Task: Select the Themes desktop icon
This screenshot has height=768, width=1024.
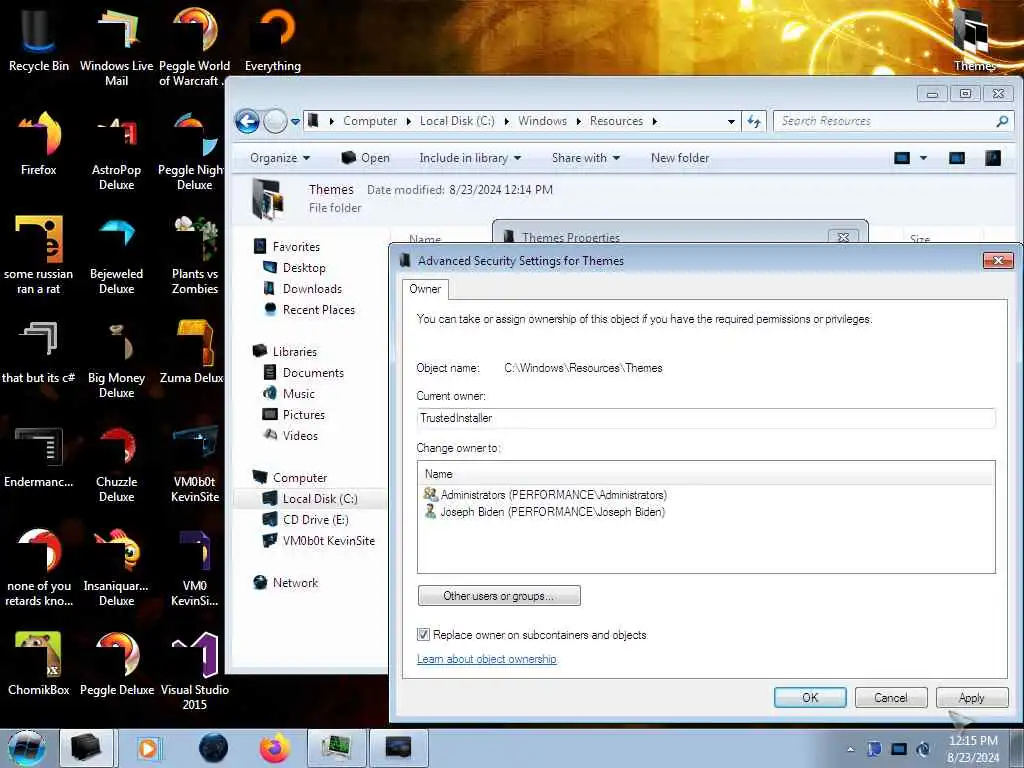Action: tap(974, 39)
